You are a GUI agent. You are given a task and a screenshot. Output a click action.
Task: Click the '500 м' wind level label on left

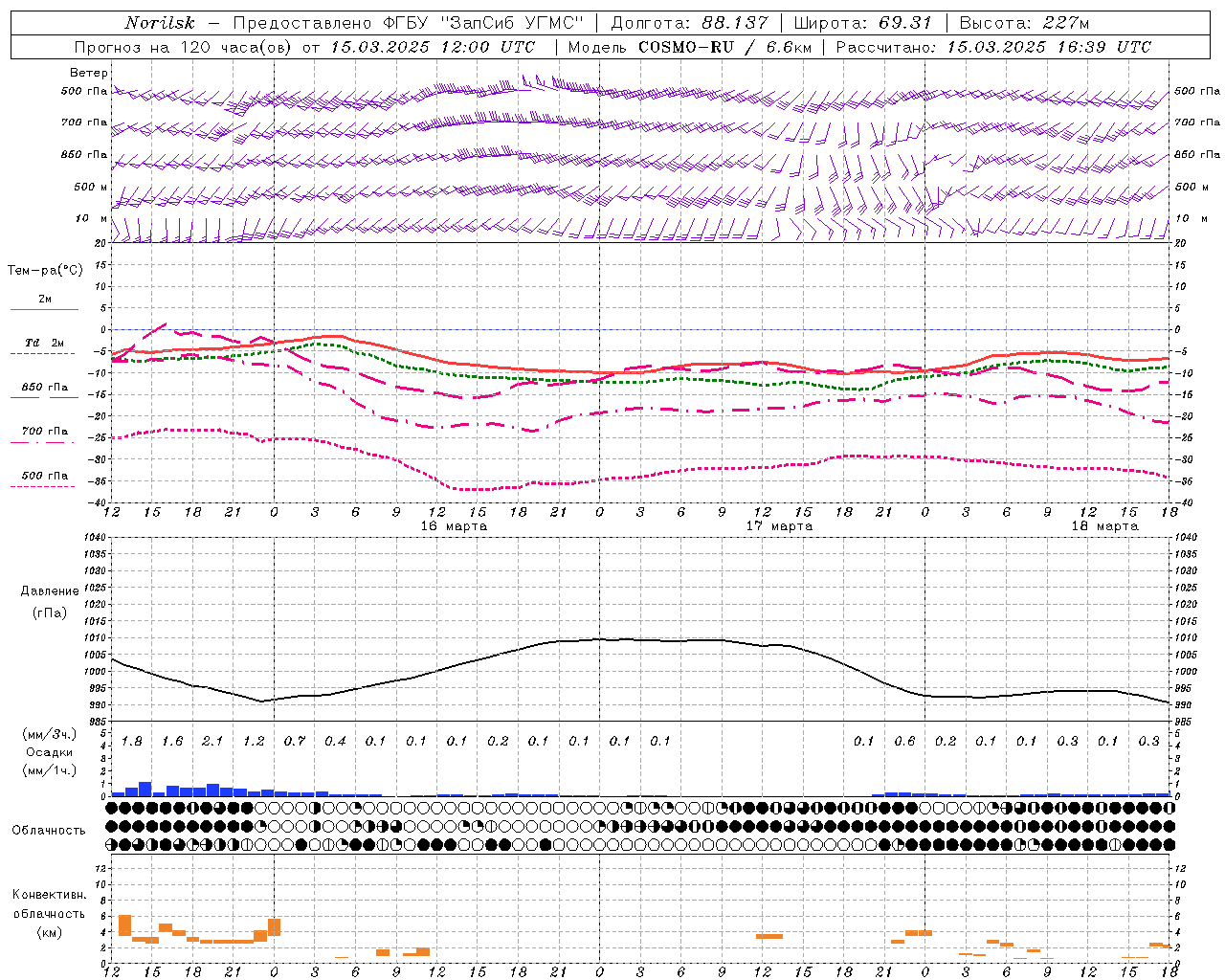[x=91, y=187]
